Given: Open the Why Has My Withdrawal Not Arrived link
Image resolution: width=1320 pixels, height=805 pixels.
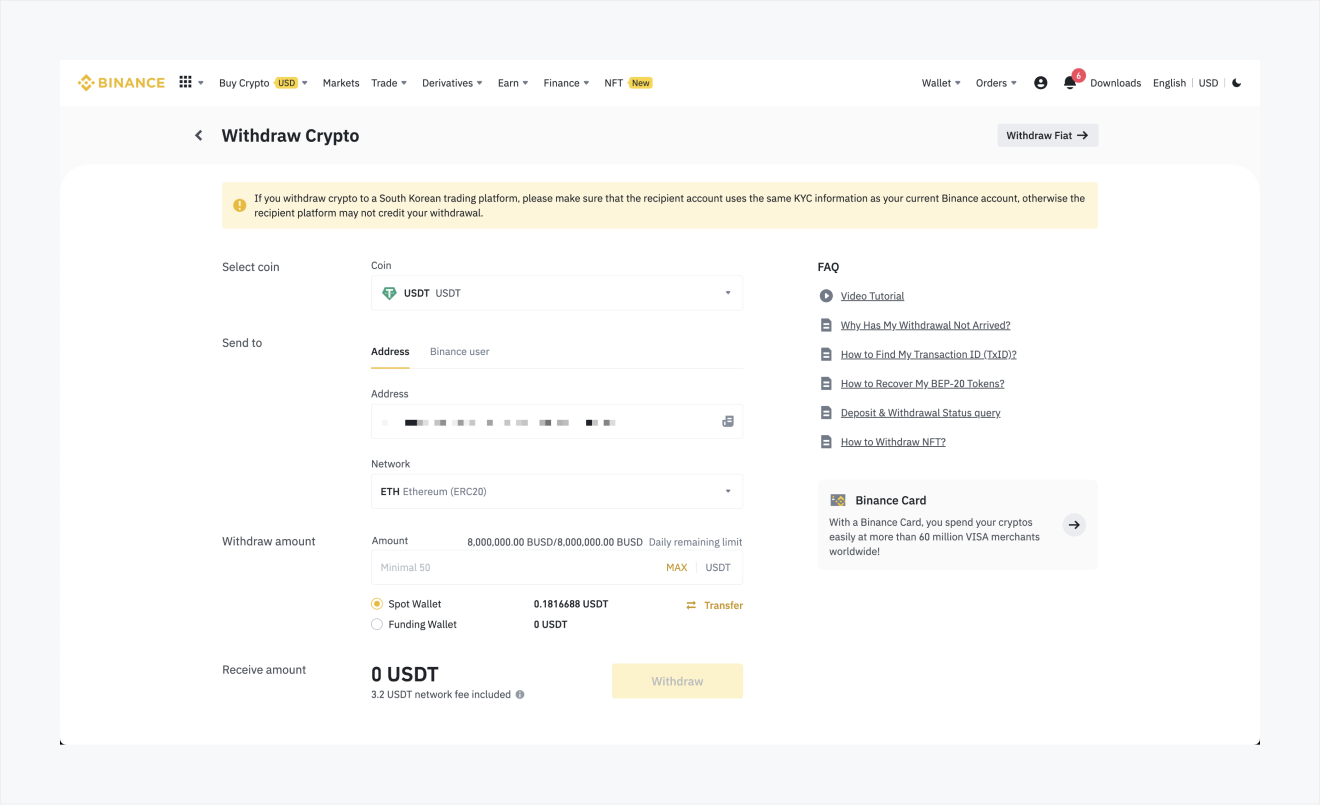Looking at the screenshot, I should coord(925,324).
